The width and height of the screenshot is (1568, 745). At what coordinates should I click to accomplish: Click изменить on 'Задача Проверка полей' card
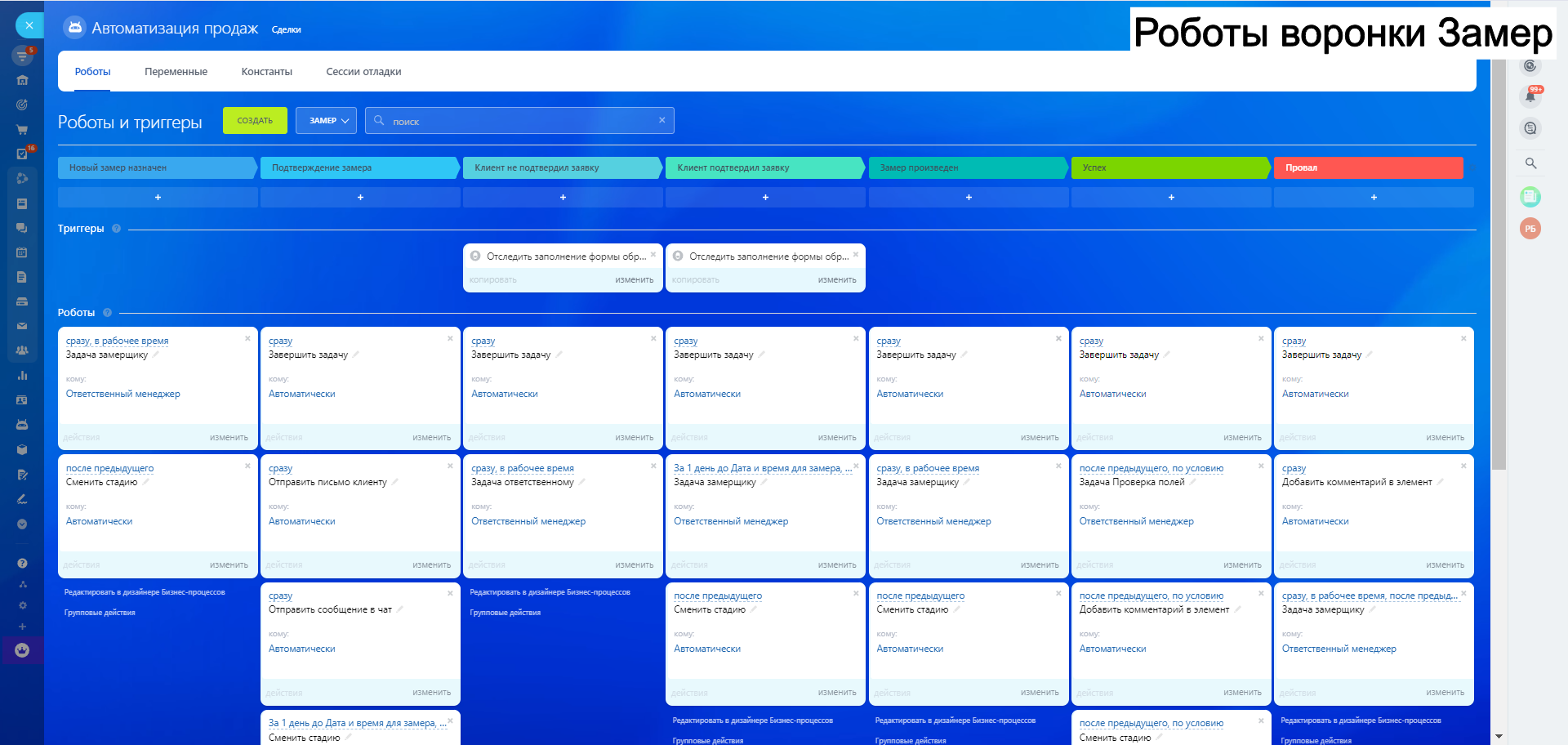coord(1242,565)
